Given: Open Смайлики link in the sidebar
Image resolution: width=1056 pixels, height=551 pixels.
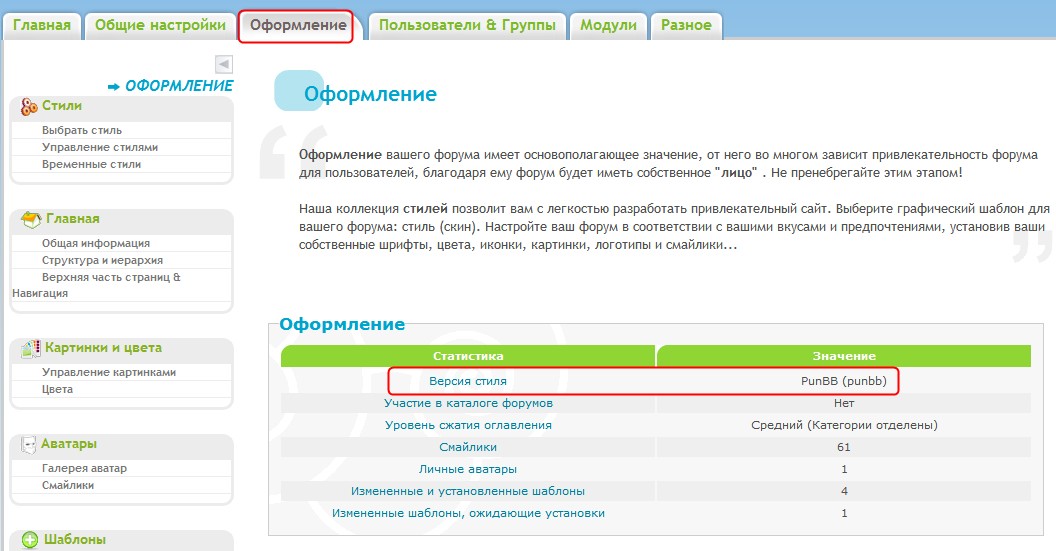Looking at the screenshot, I should coord(67,484).
